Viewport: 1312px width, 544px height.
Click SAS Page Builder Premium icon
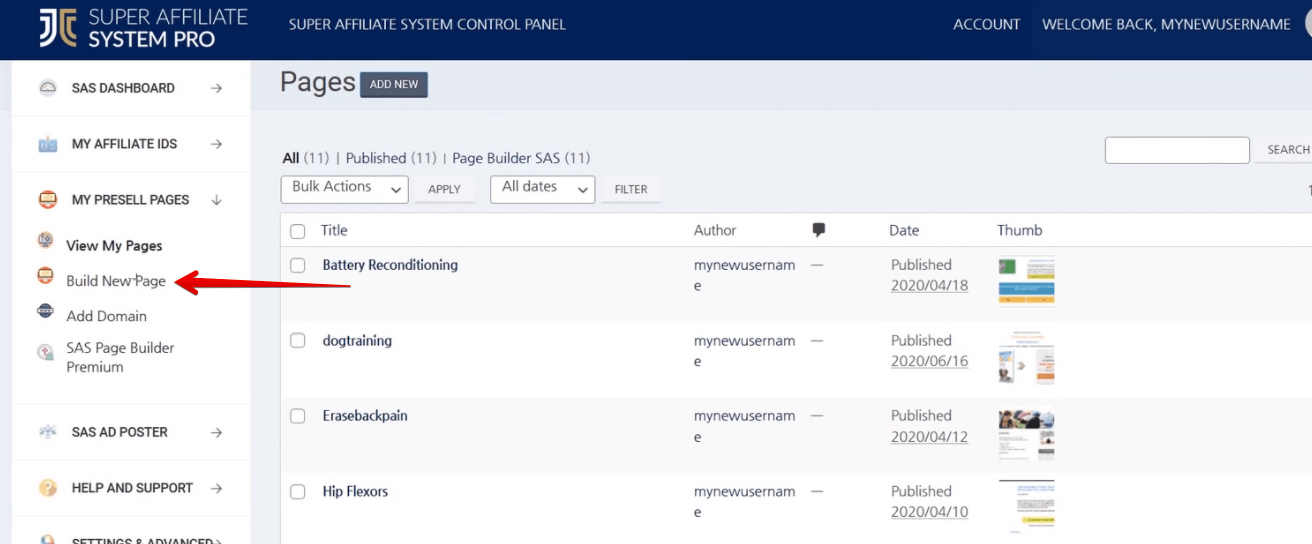pyautogui.click(x=45, y=352)
